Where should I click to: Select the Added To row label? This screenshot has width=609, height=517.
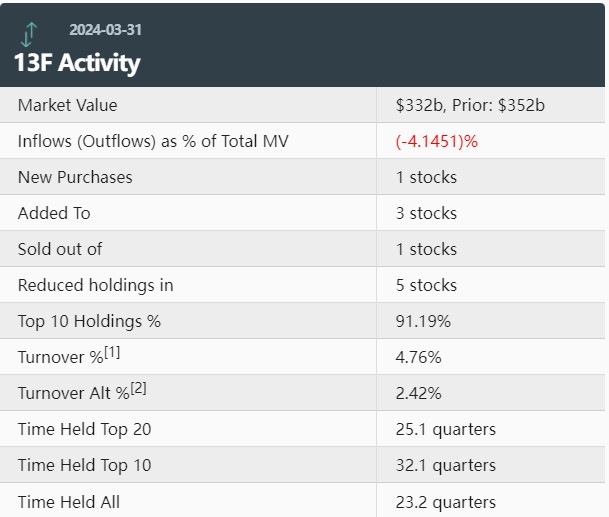pos(54,213)
